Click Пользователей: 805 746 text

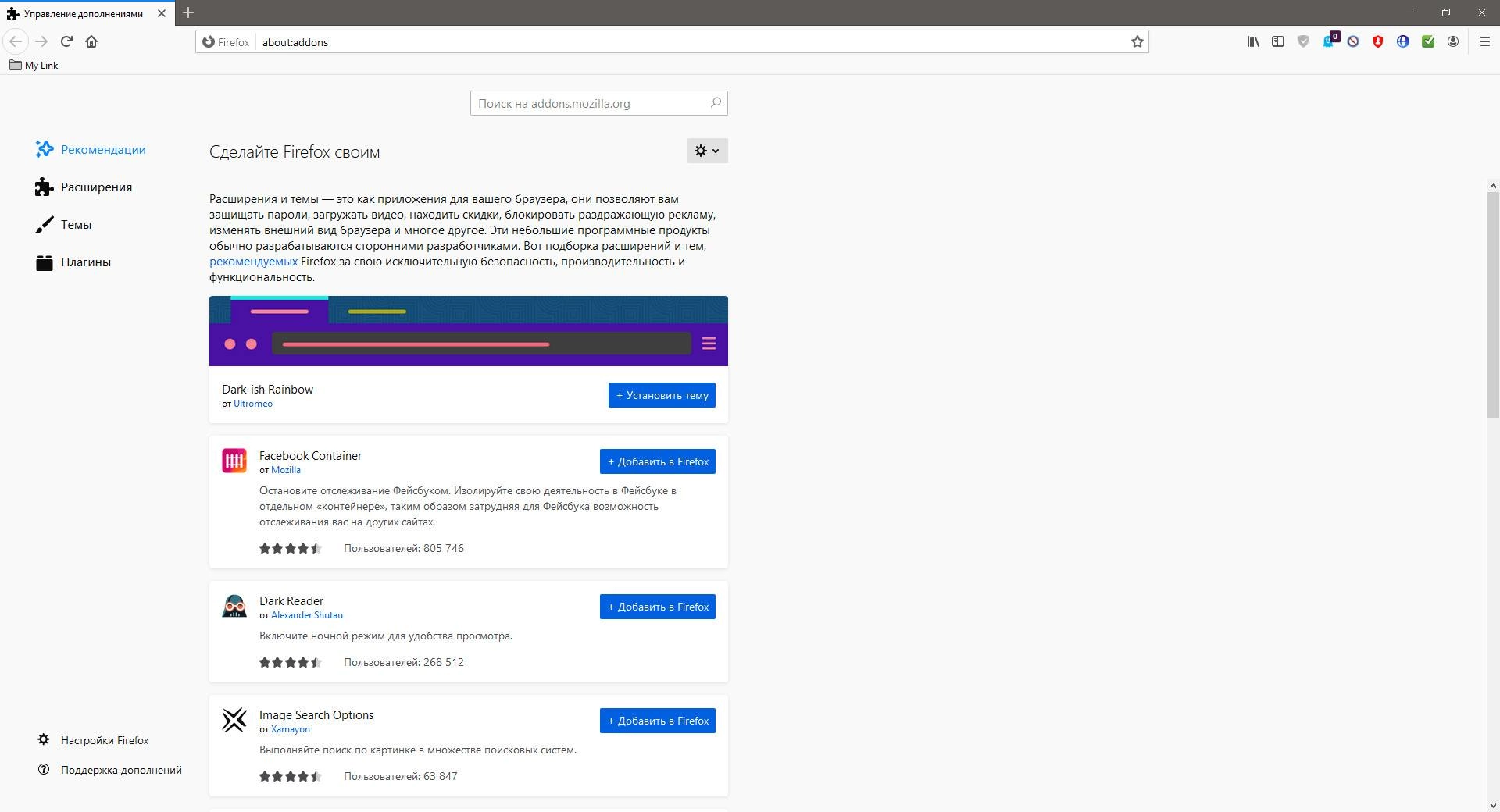(404, 548)
